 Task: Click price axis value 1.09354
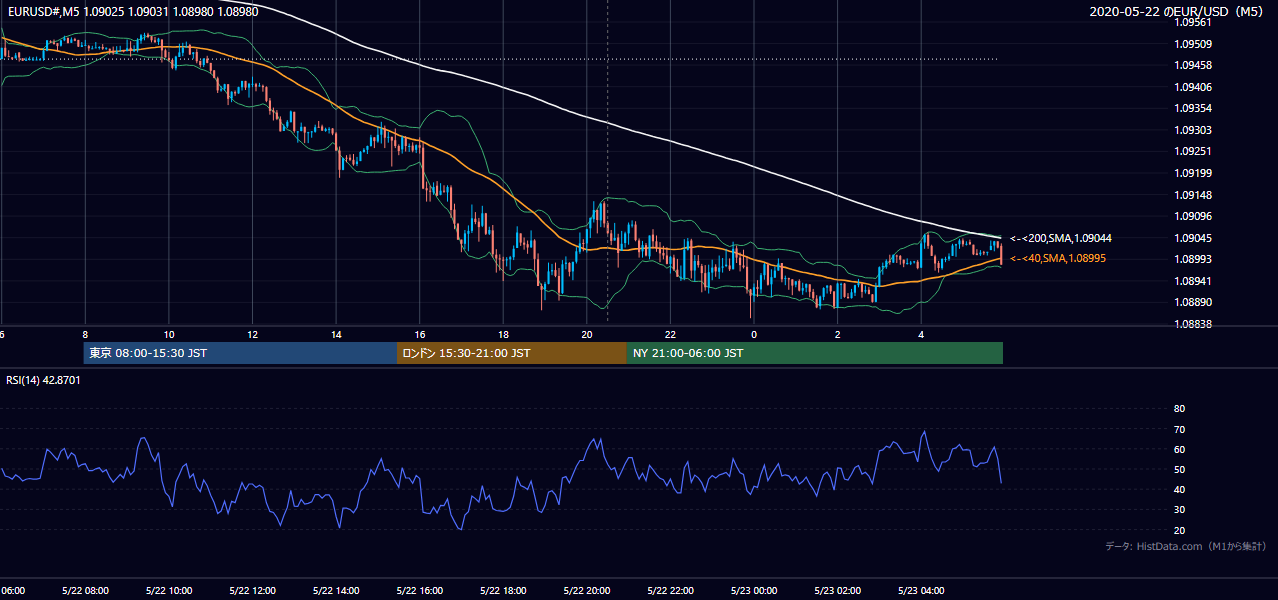click(1192, 108)
